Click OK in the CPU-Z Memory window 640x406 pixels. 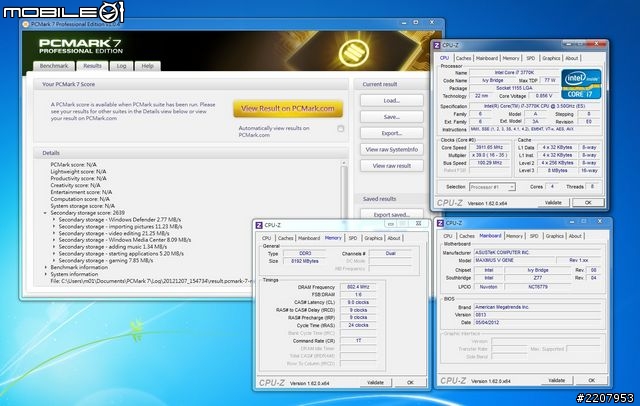[410, 383]
